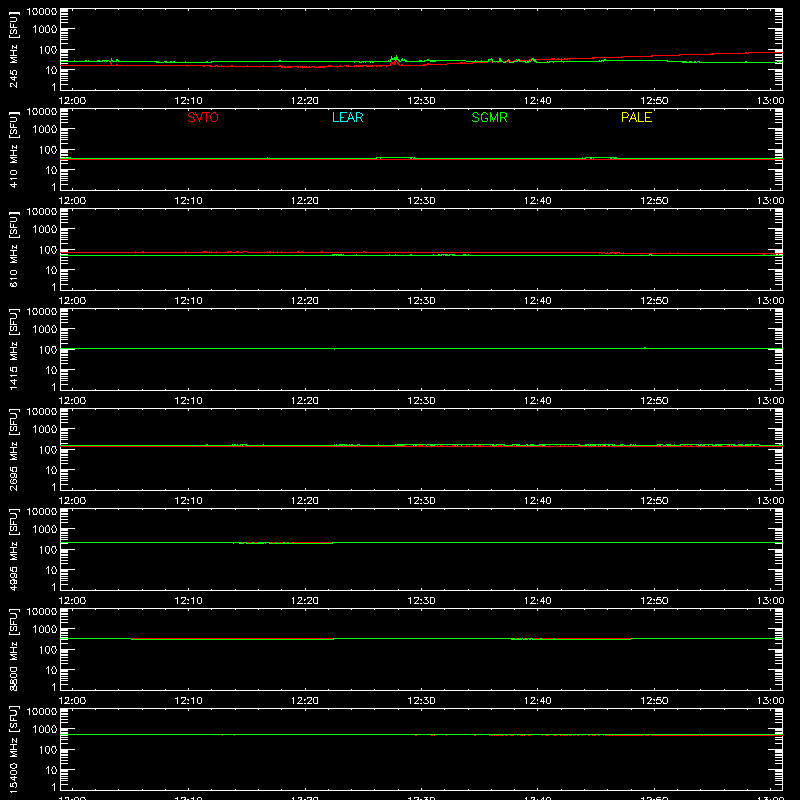
Task: Select the 1415 MHz [SFU] axis title
Action: click(x=13, y=349)
